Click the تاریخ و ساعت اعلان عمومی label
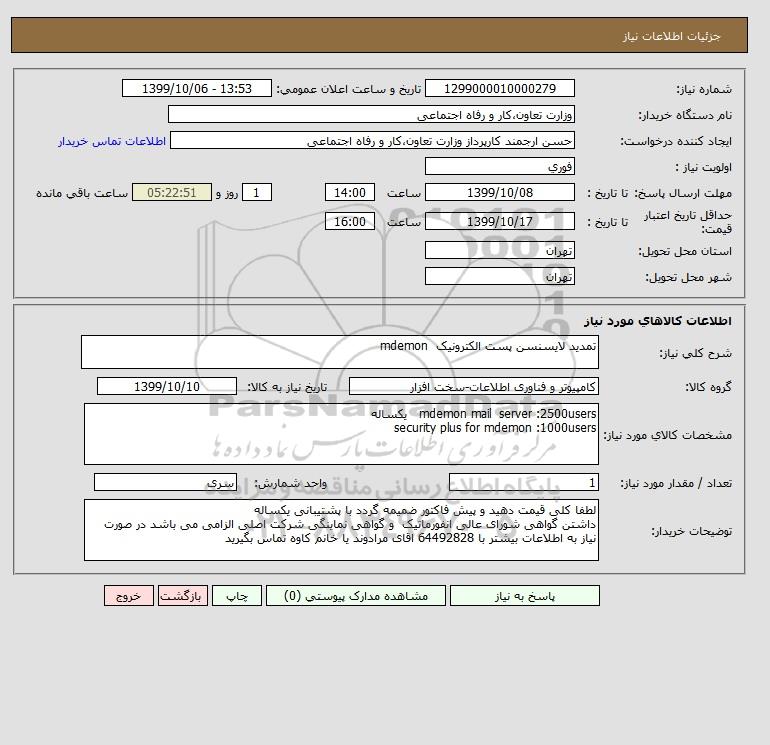This screenshot has width=770, height=745. click(349, 89)
